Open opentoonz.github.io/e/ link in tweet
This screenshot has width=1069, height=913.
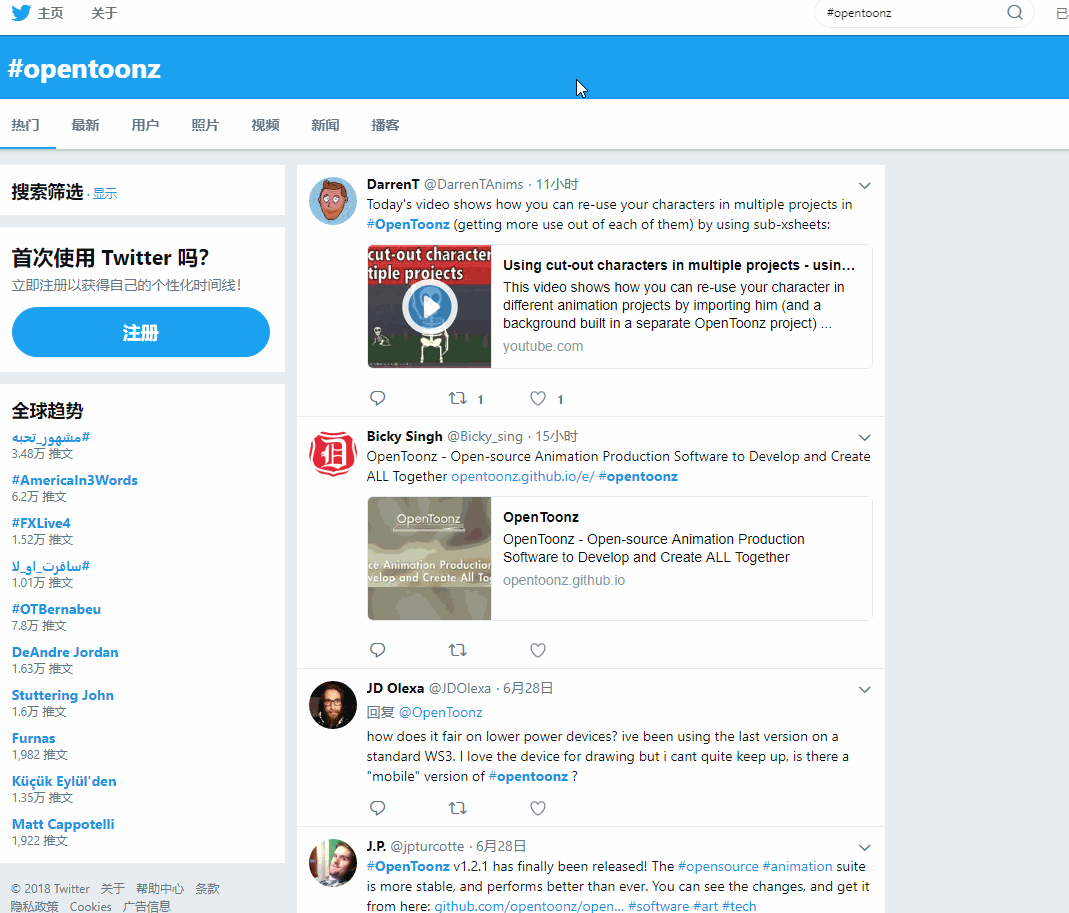[x=522, y=476]
